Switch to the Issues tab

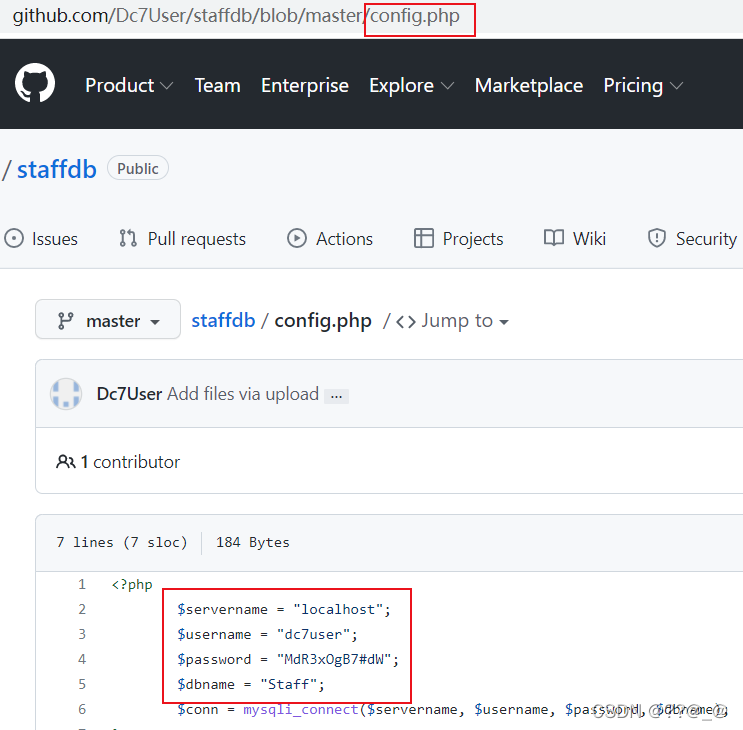(x=41, y=239)
